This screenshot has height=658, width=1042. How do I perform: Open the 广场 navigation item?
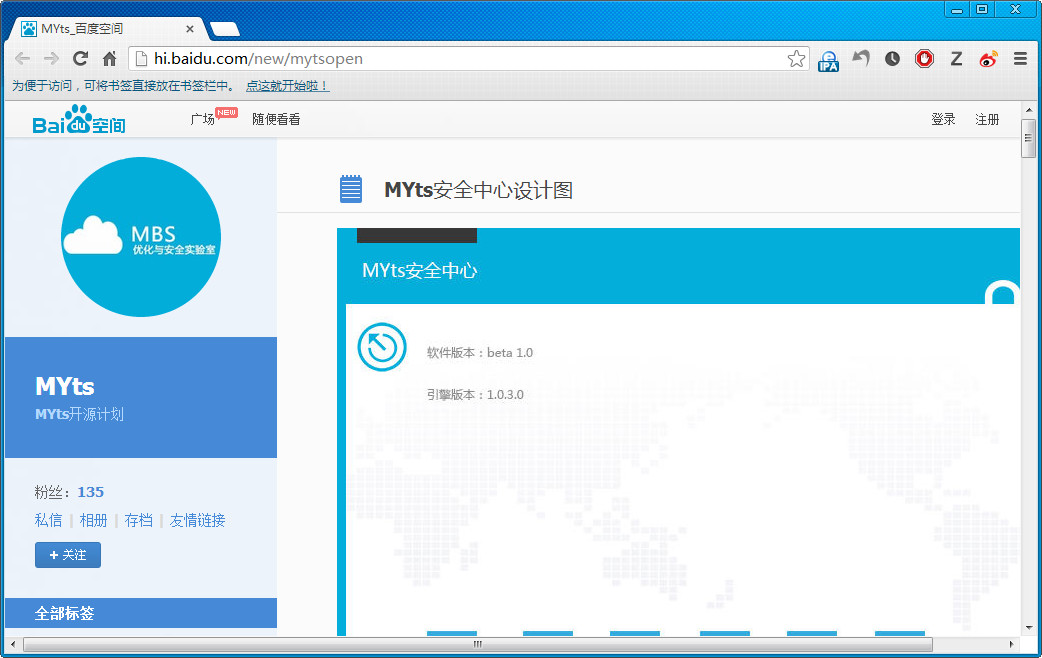203,119
